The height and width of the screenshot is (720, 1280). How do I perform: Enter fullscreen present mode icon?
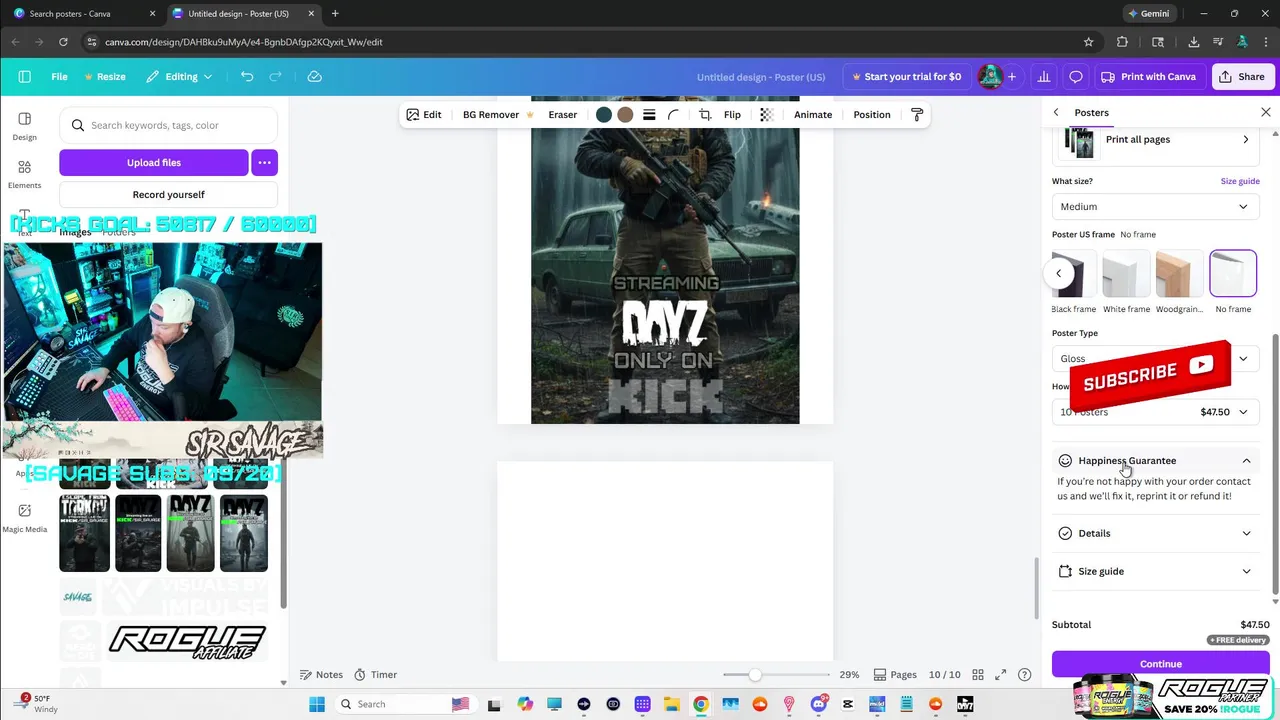[1001, 675]
